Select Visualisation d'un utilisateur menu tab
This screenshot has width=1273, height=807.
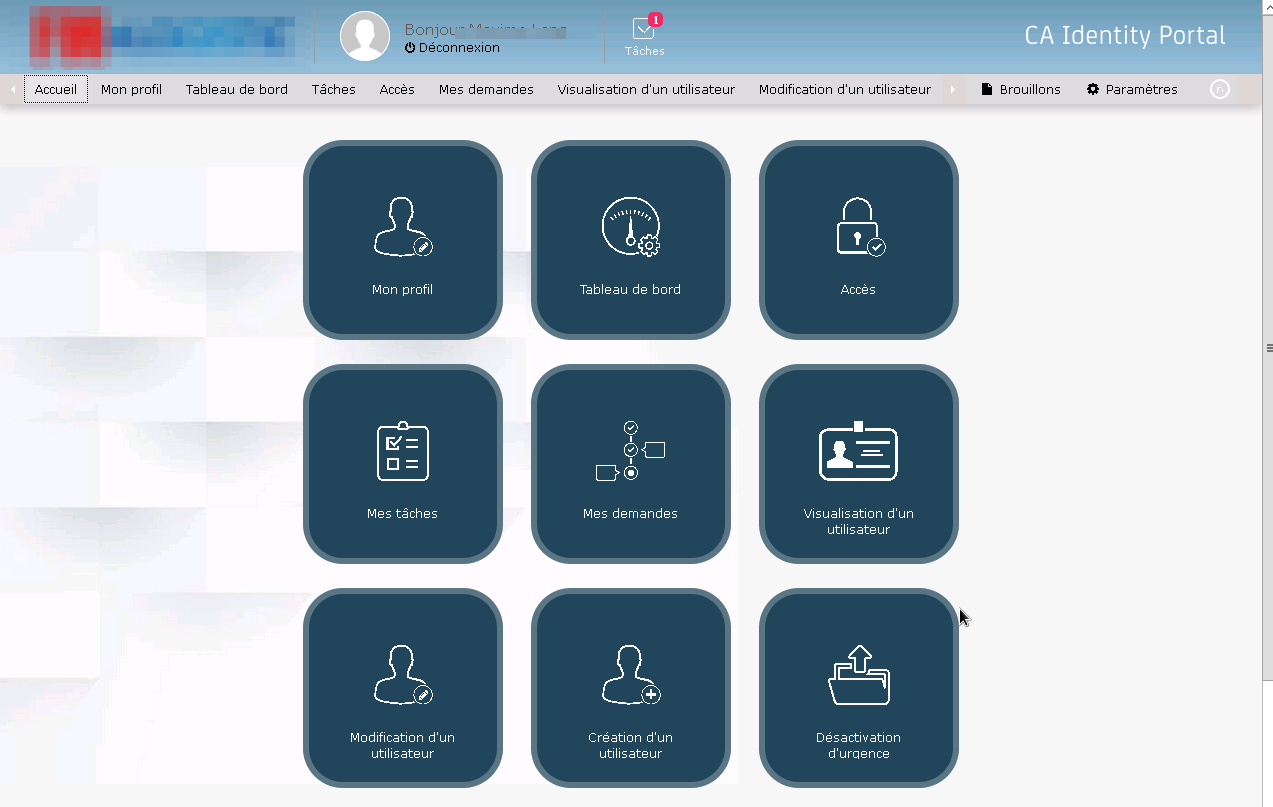pyautogui.click(x=646, y=89)
